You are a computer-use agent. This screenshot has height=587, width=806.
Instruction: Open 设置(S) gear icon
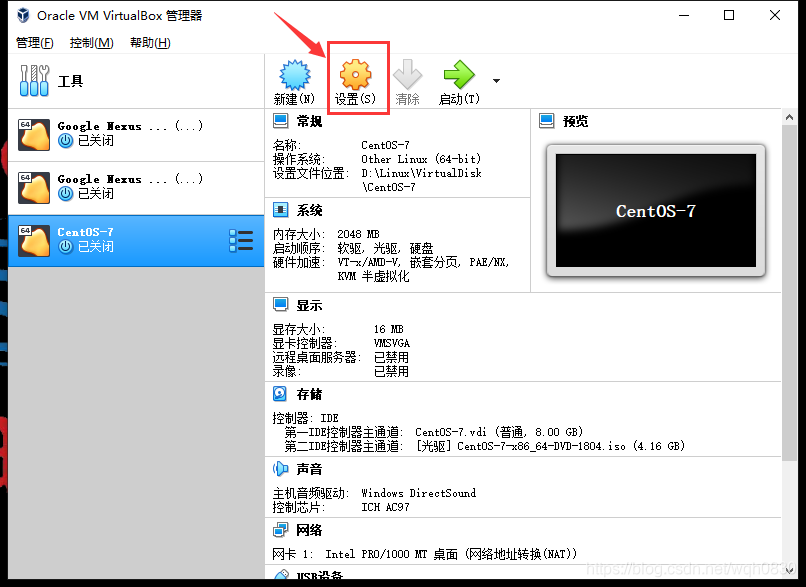[355, 75]
